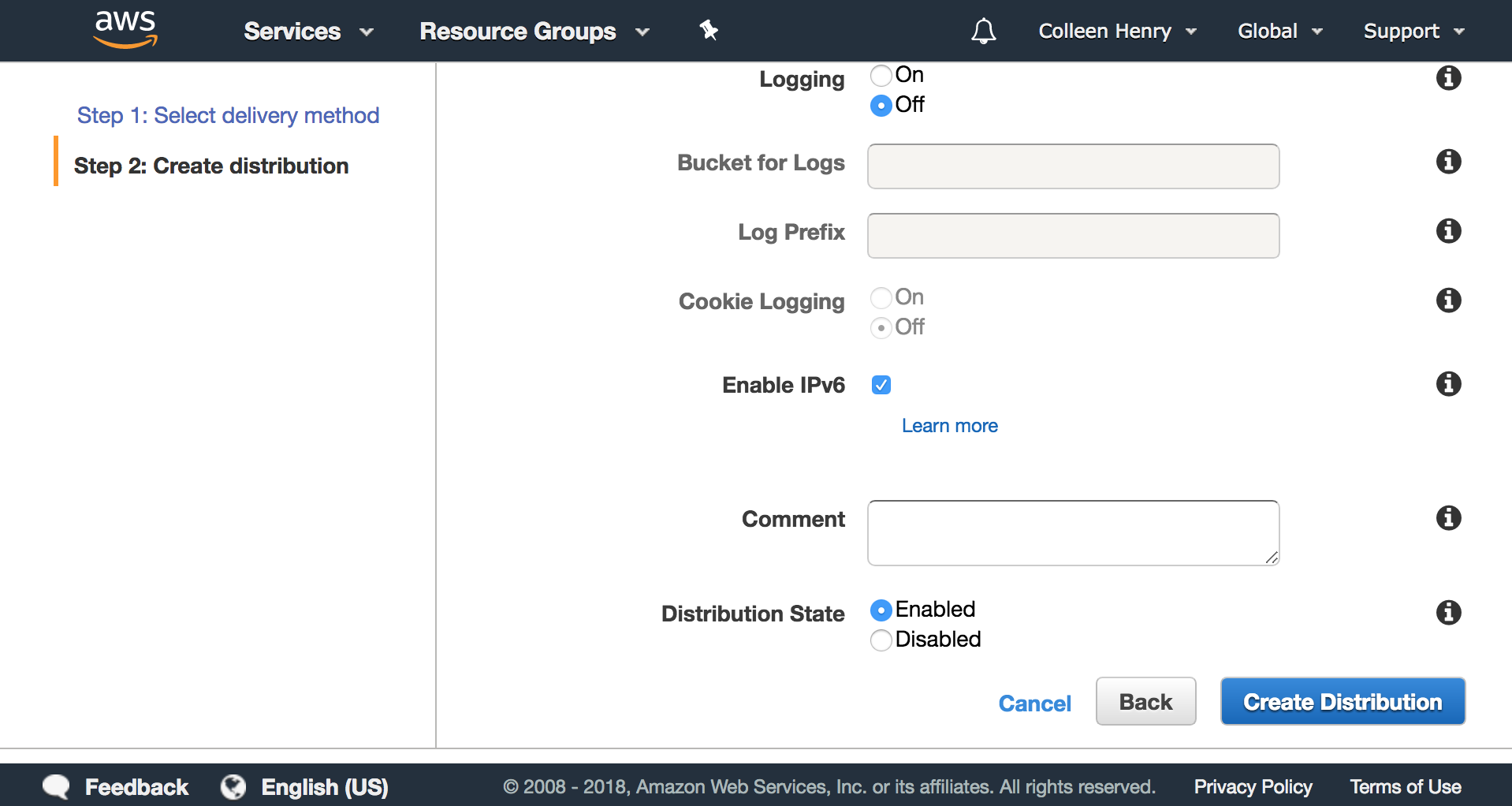
Task: Turn Logging on
Action: pos(881,76)
